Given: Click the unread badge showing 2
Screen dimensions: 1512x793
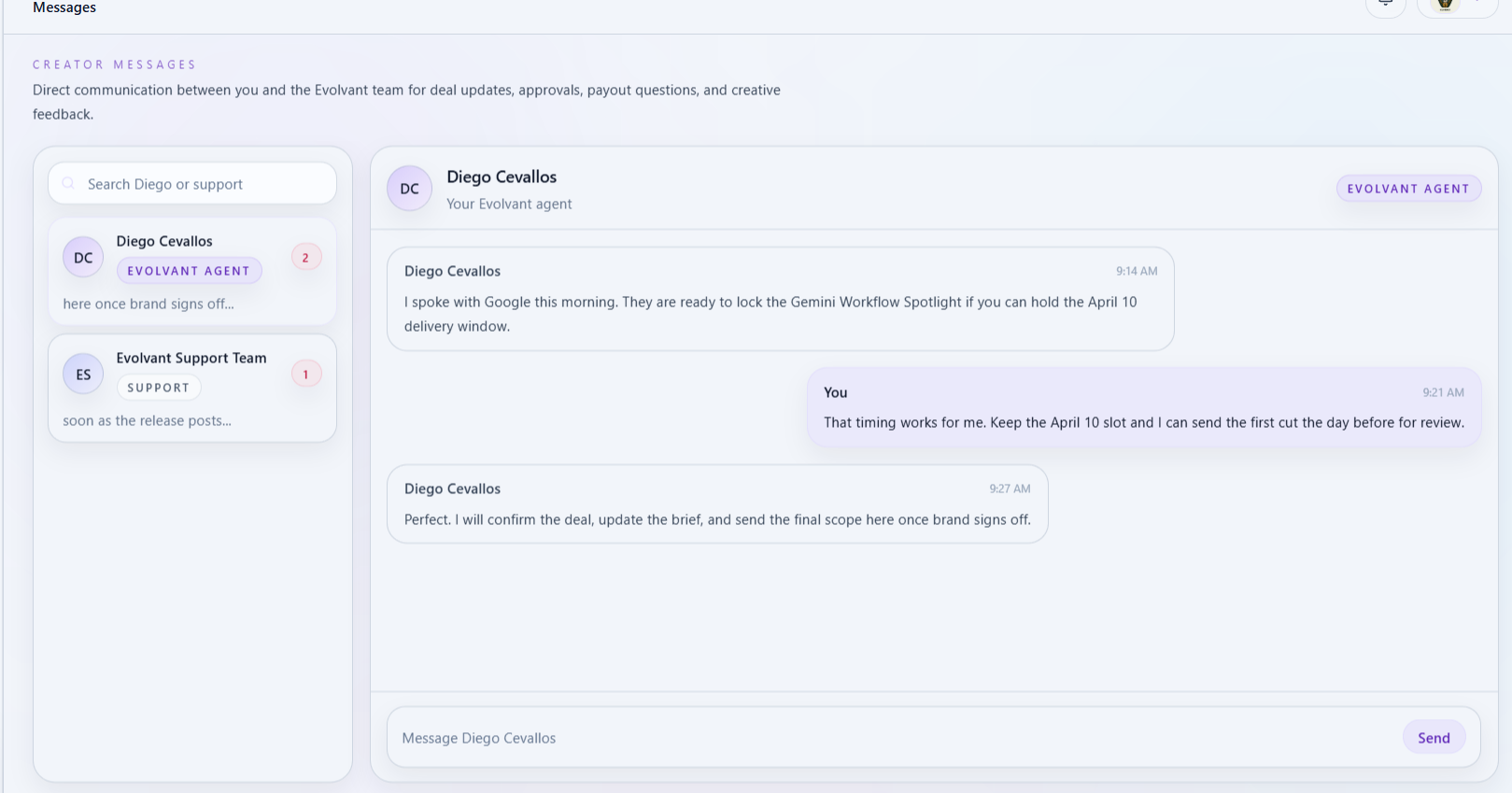Looking at the screenshot, I should point(305,258).
